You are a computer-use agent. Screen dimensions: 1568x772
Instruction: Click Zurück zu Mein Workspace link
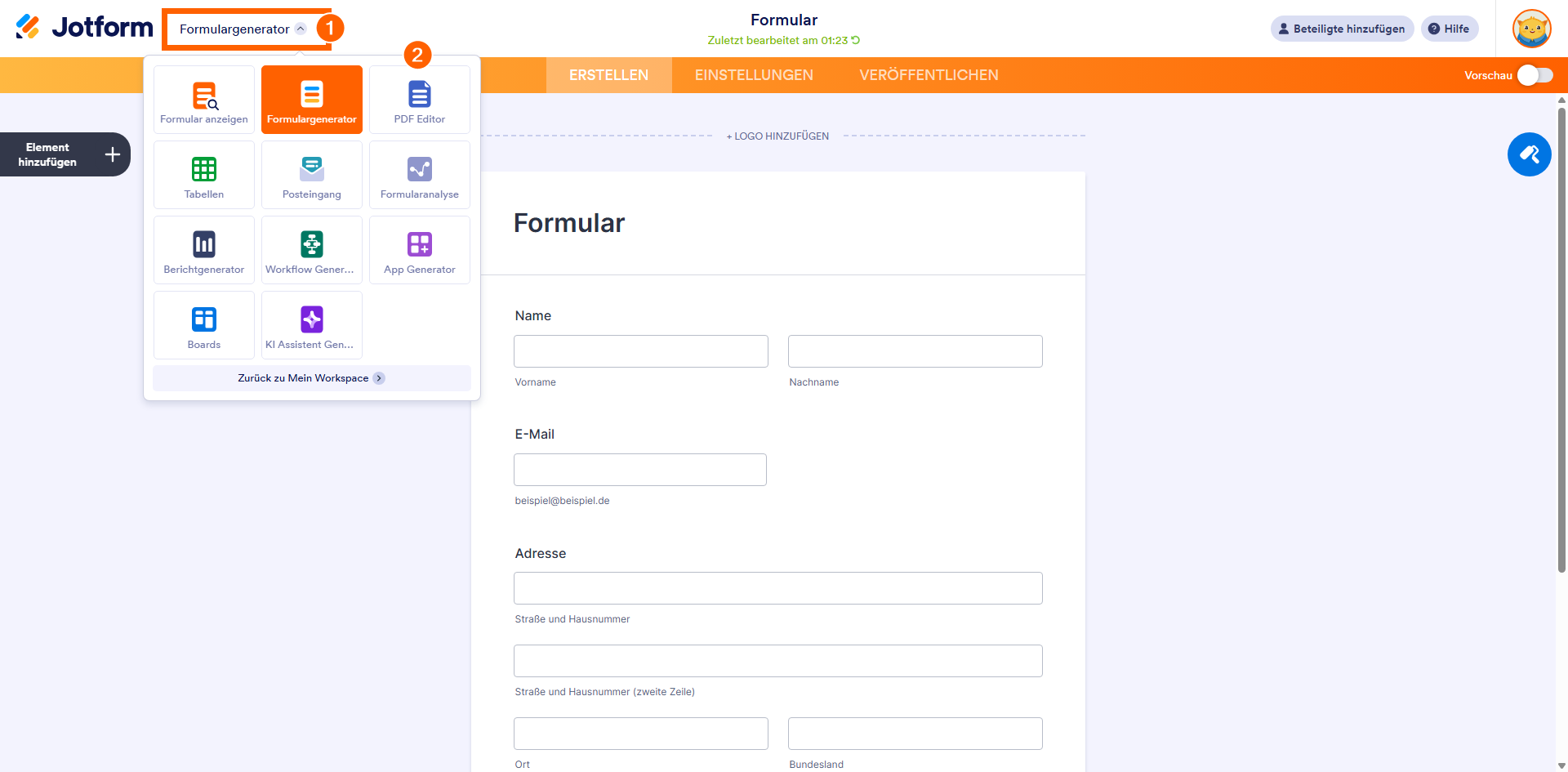311,378
